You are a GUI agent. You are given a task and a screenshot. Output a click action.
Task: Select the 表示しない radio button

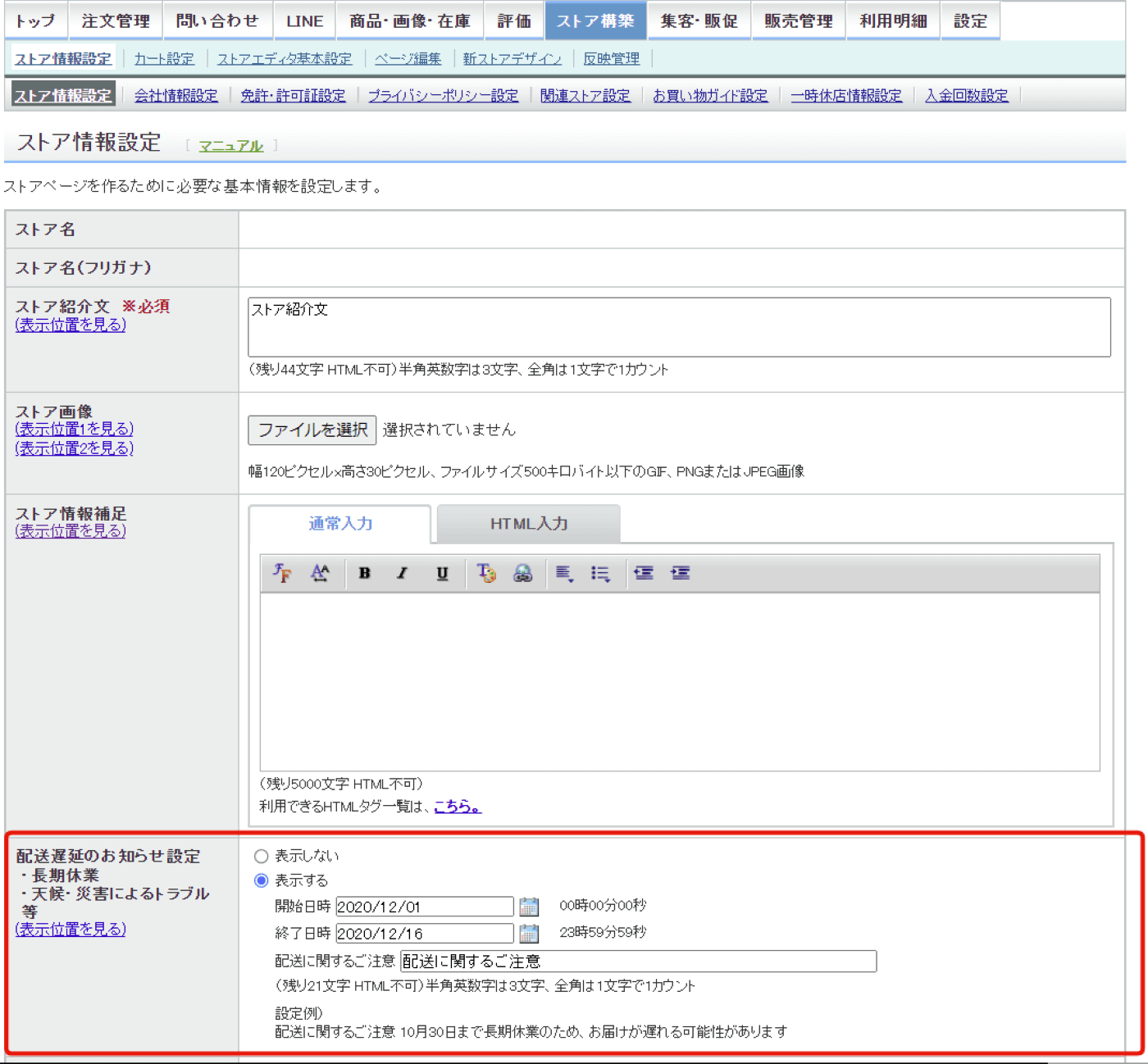262,856
